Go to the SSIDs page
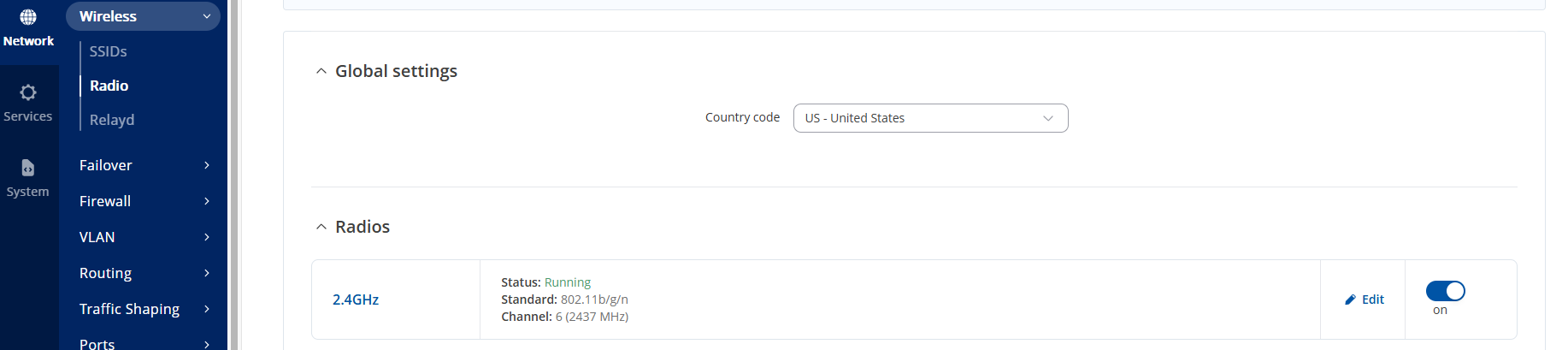Screen dimensions: 1568x350 (109, 51)
